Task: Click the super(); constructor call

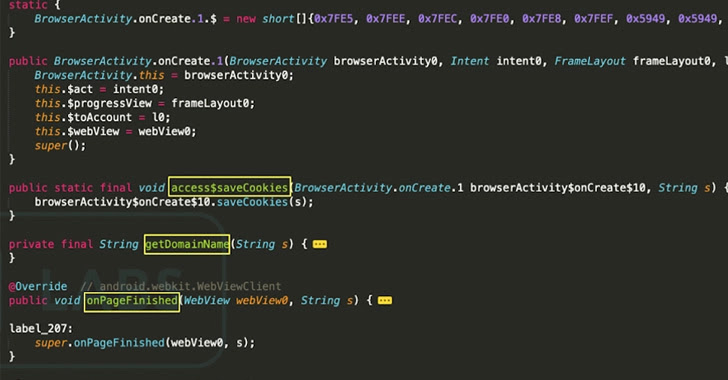Action: 60,146
